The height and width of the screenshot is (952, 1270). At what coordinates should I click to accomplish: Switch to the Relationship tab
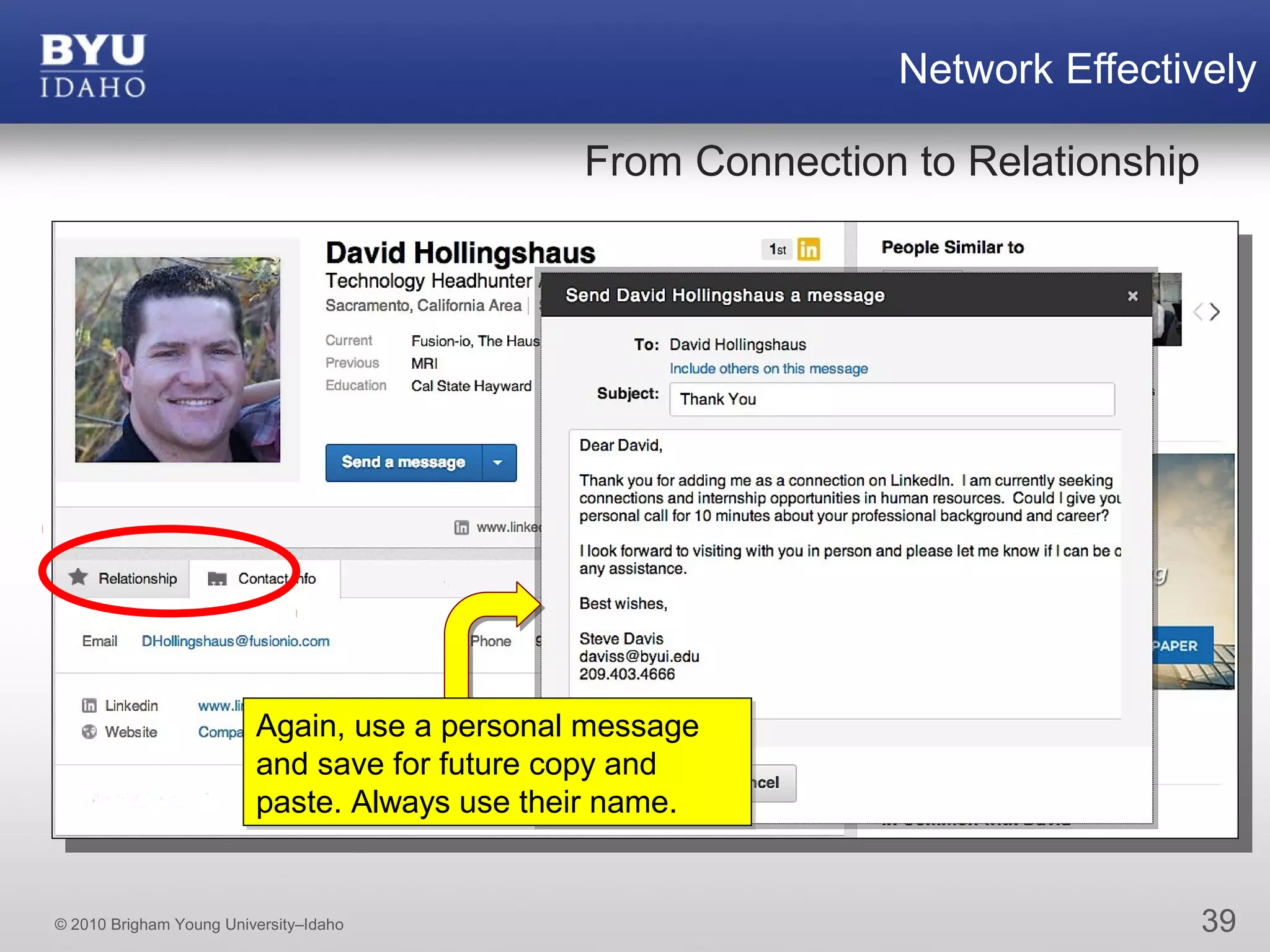click(x=123, y=578)
